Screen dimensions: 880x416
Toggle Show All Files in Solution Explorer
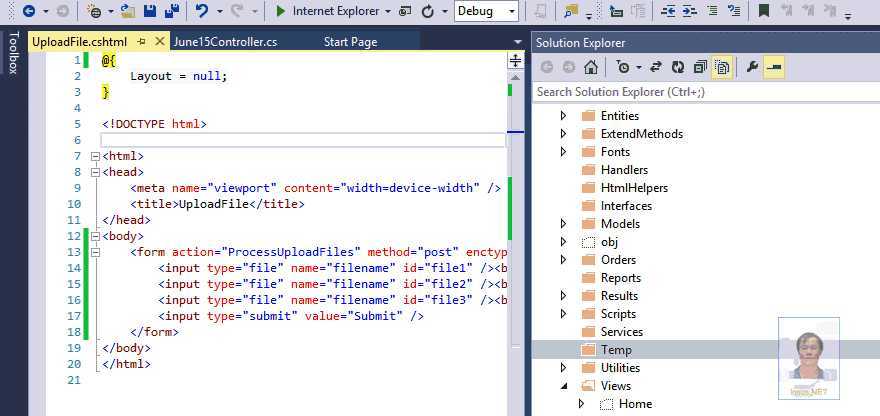click(722, 67)
